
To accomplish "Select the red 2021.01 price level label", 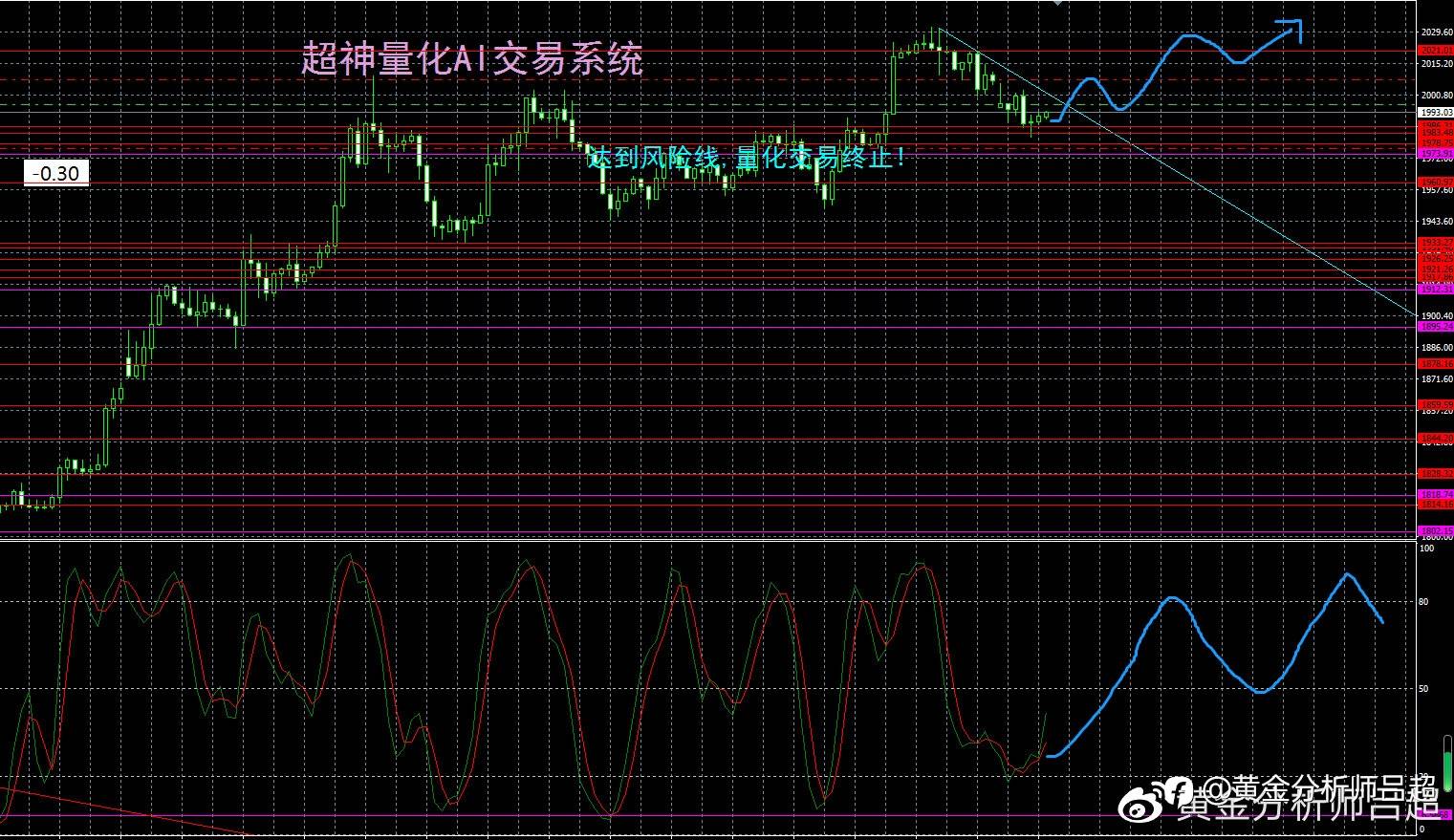I will [x=1436, y=50].
